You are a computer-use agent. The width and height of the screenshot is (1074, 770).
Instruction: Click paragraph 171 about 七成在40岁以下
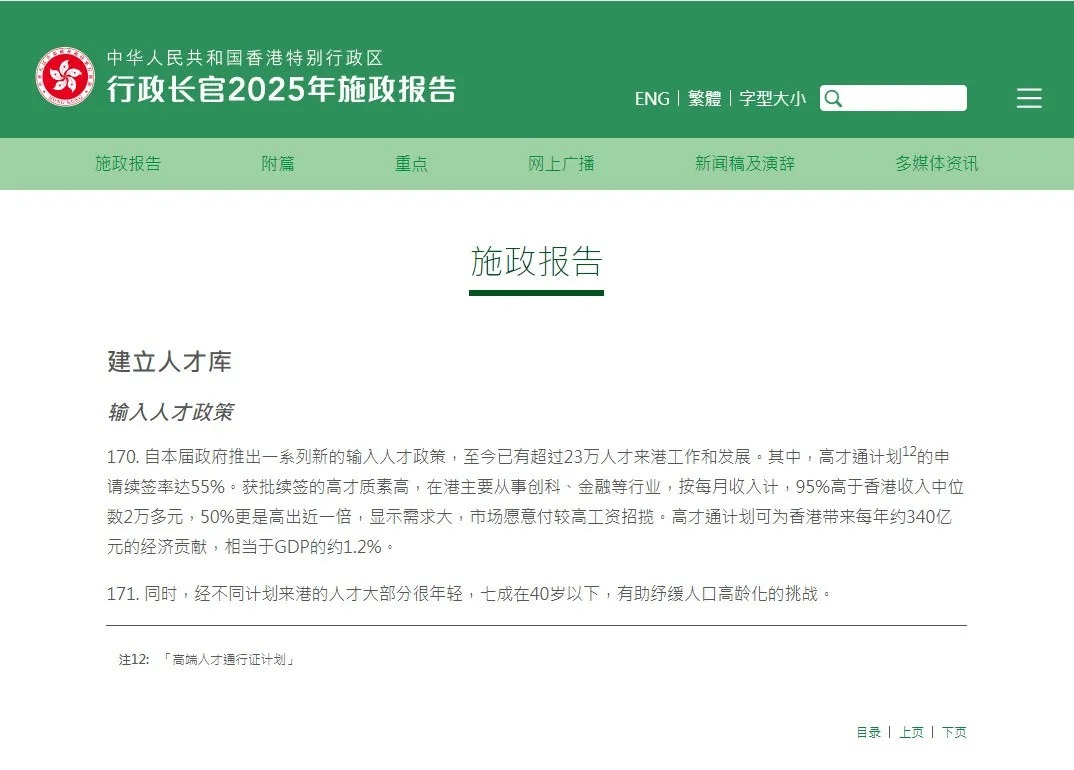tap(469, 593)
